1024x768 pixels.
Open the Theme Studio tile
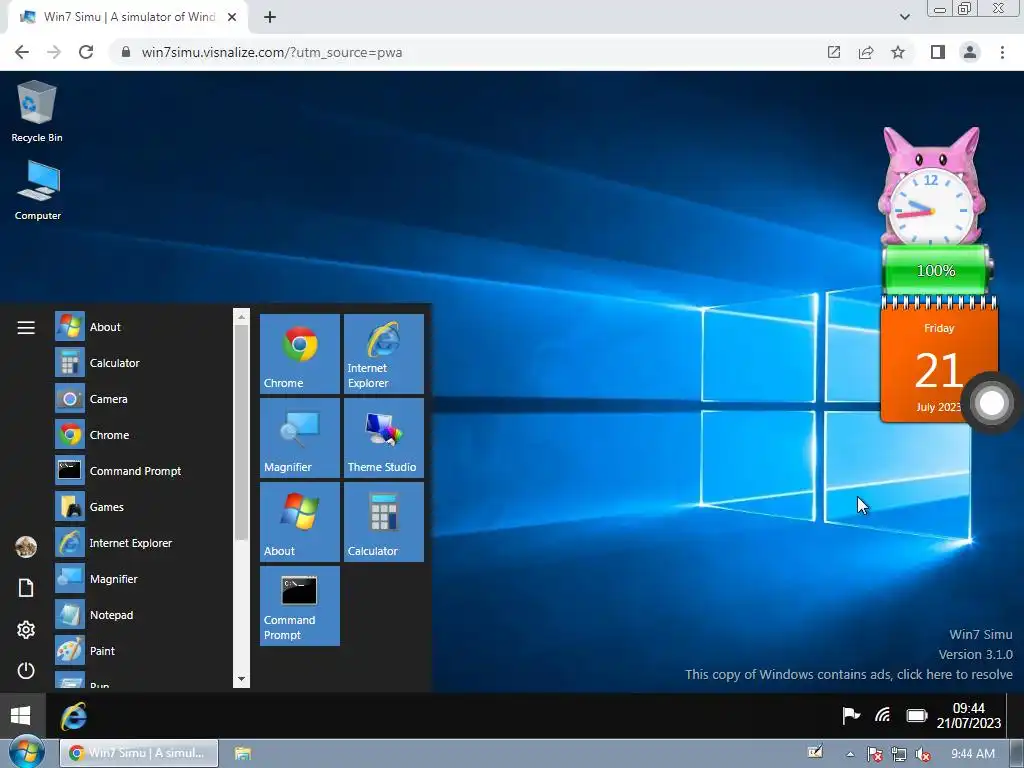[x=383, y=438]
